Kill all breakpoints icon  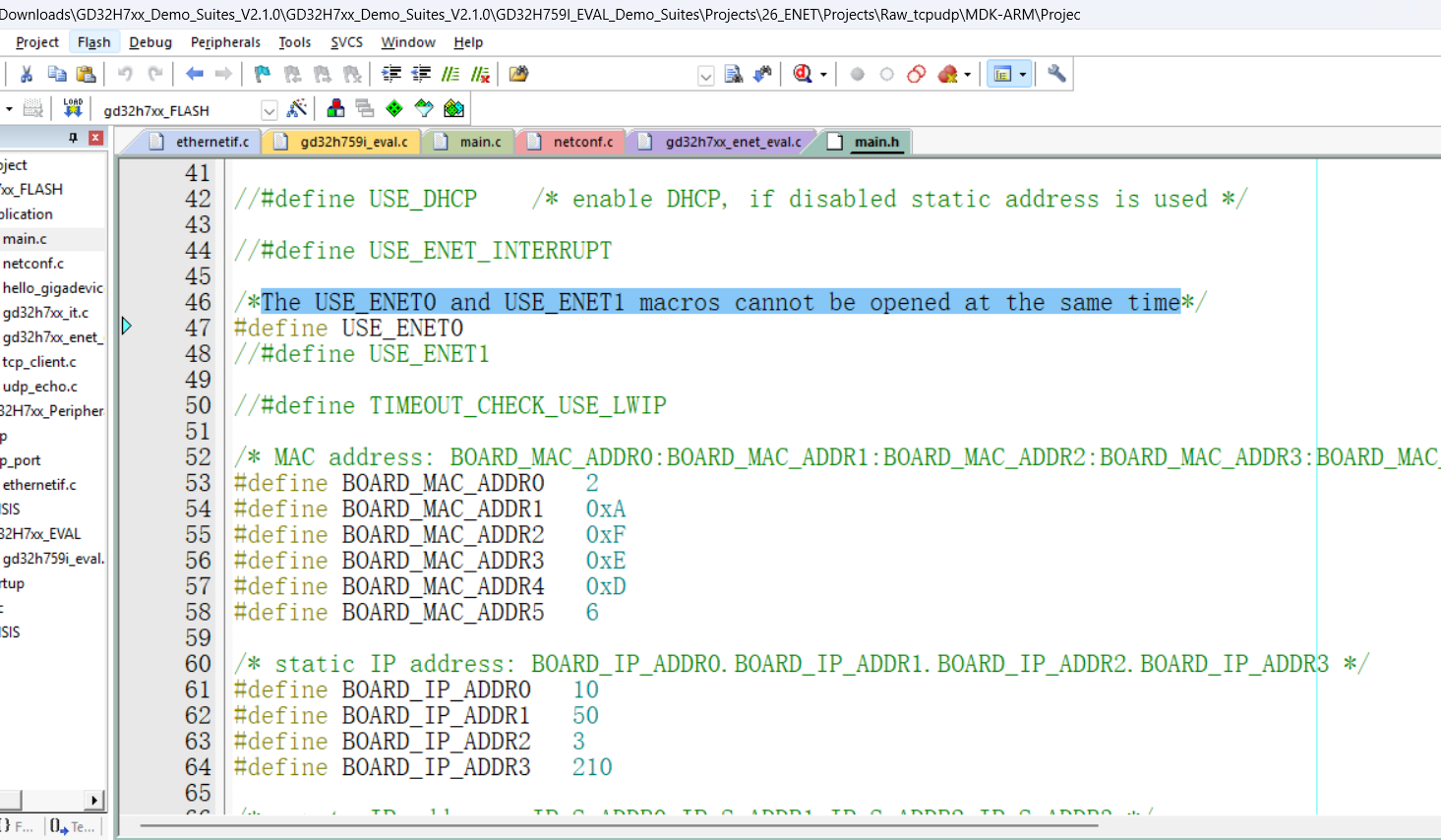(947, 74)
